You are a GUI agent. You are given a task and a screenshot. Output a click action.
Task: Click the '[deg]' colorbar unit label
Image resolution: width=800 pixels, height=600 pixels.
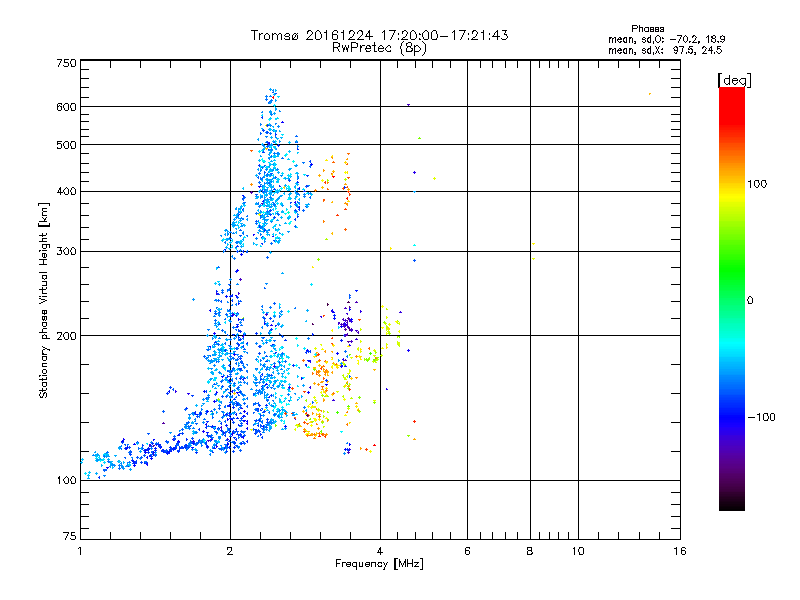click(734, 80)
